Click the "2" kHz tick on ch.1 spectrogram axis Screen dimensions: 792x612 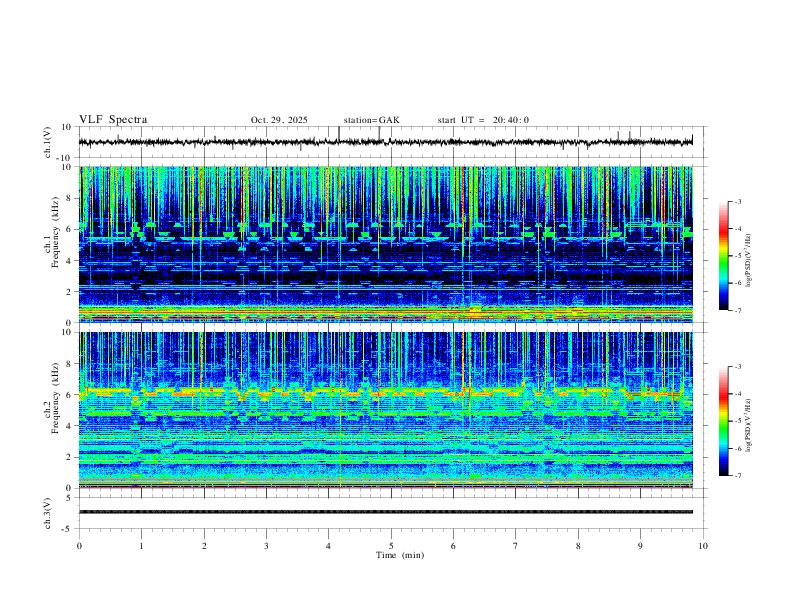pyautogui.click(x=70, y=291)
